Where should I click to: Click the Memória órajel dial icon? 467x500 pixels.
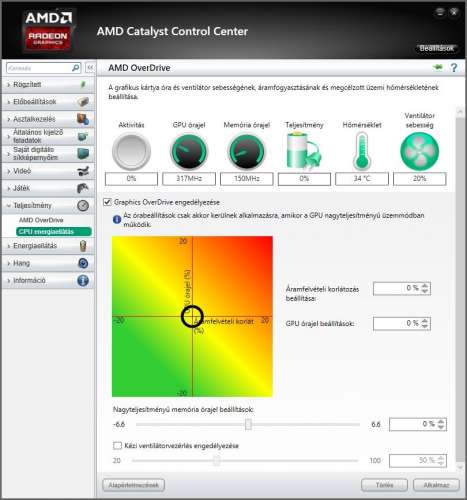click(x=246, y=151)
